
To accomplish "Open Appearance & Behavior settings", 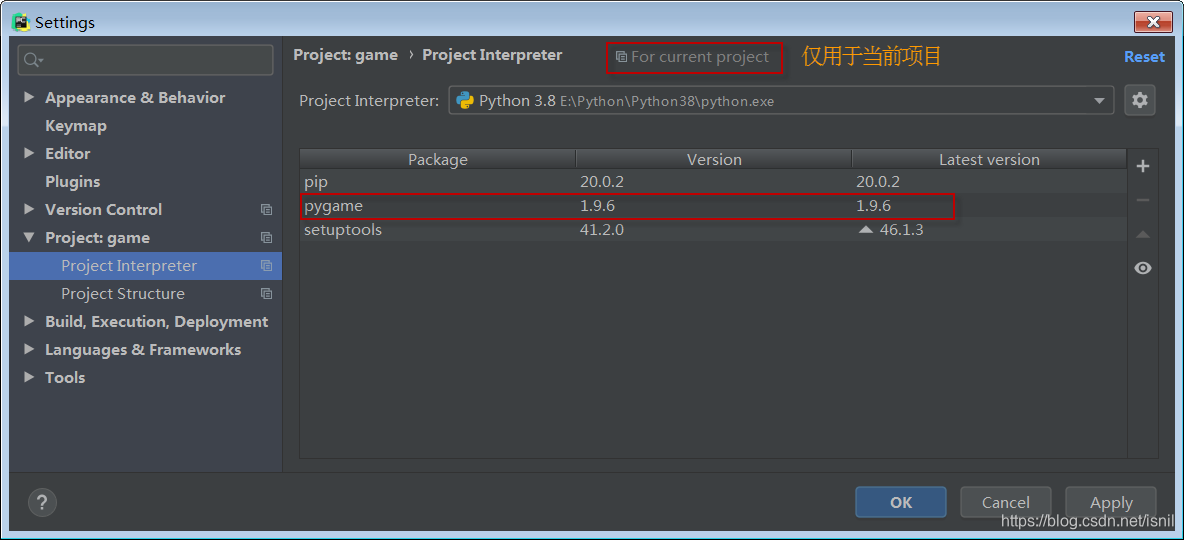I will (x=135, y=97).
